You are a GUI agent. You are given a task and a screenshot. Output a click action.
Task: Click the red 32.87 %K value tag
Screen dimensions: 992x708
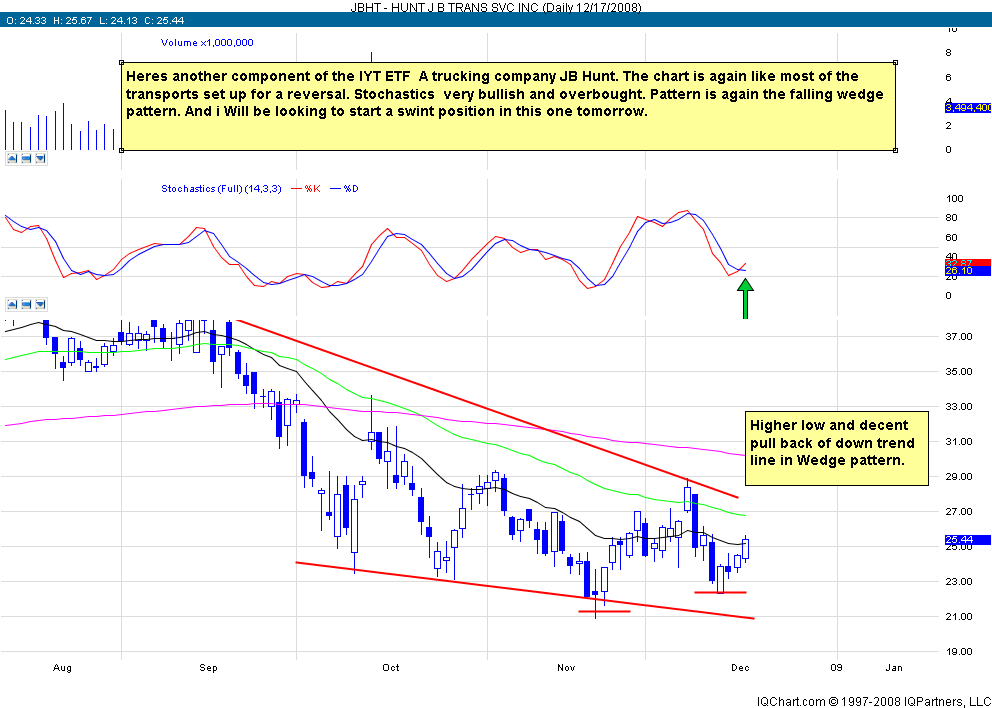[967, 263]
